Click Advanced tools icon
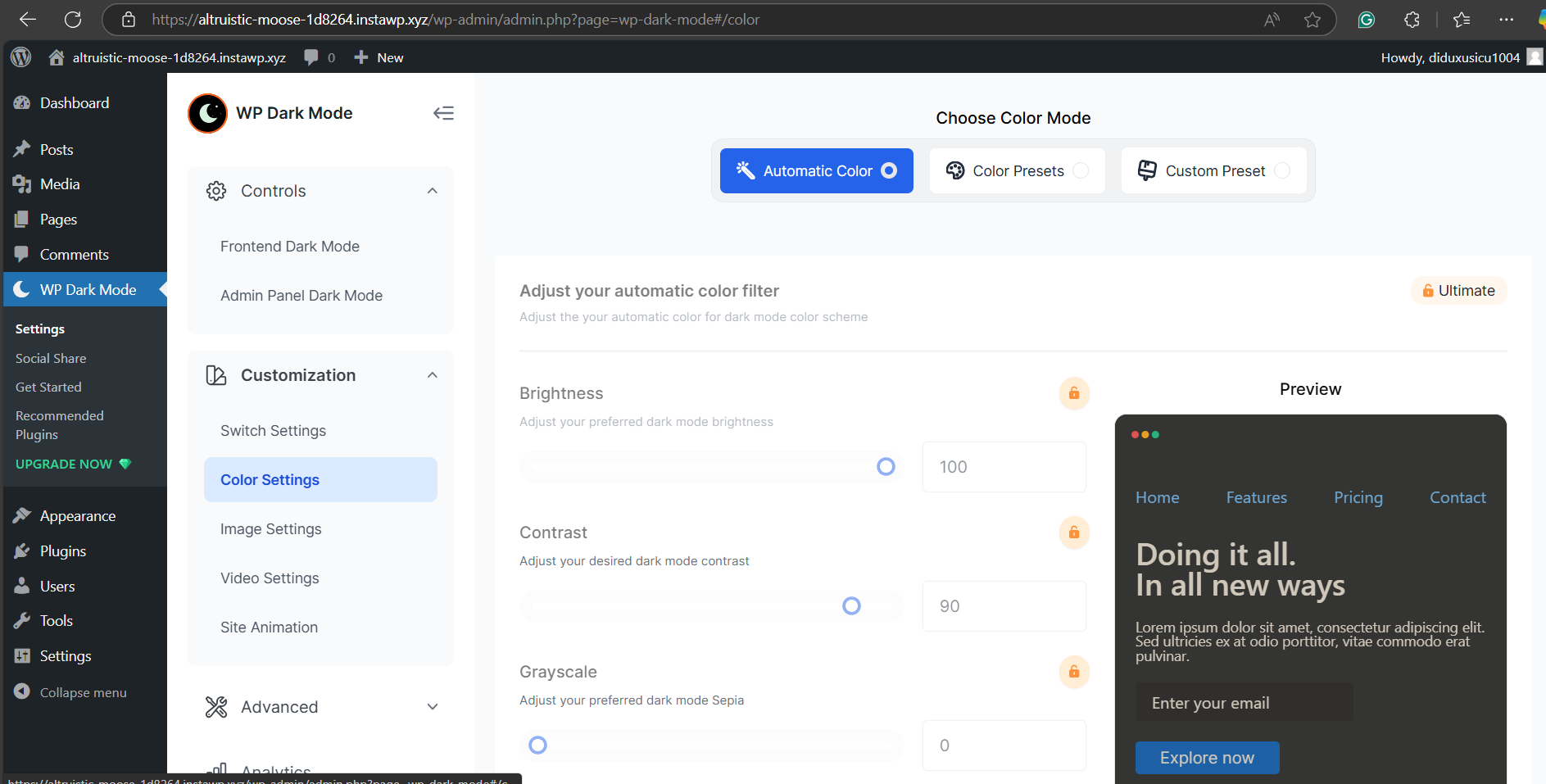 pyautogui.click(x=216, y=707)
